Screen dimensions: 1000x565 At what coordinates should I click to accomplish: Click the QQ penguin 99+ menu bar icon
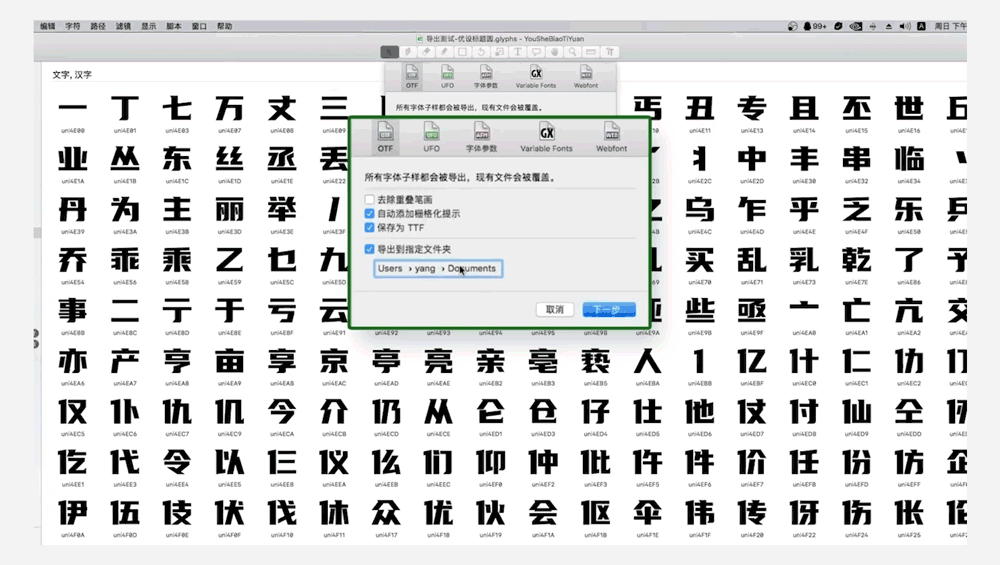(x=814, y=26)
